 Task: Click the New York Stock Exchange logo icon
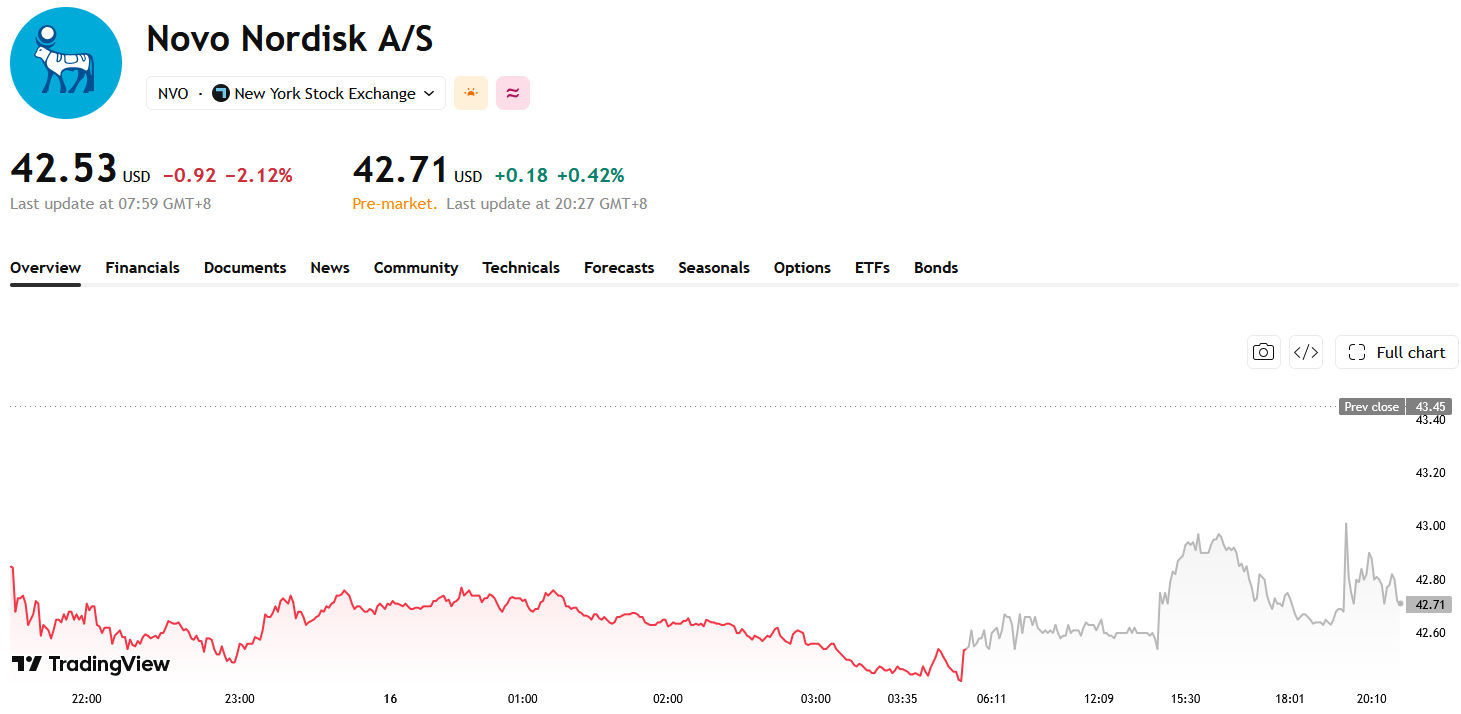pos(221,93)
